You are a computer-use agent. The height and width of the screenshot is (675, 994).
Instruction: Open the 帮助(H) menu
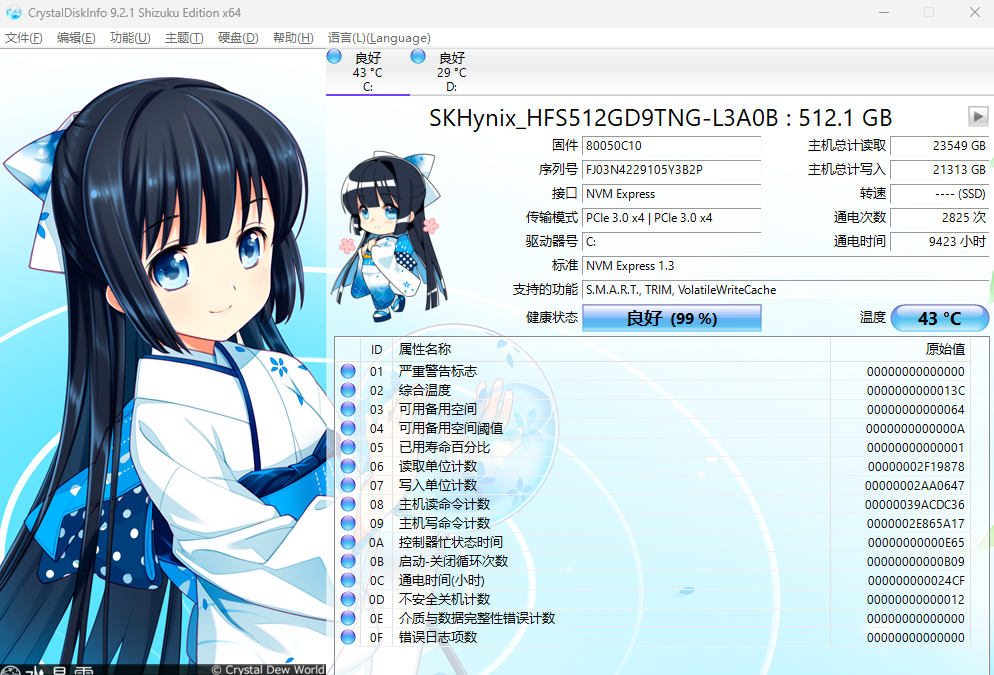tap(293, 38)
